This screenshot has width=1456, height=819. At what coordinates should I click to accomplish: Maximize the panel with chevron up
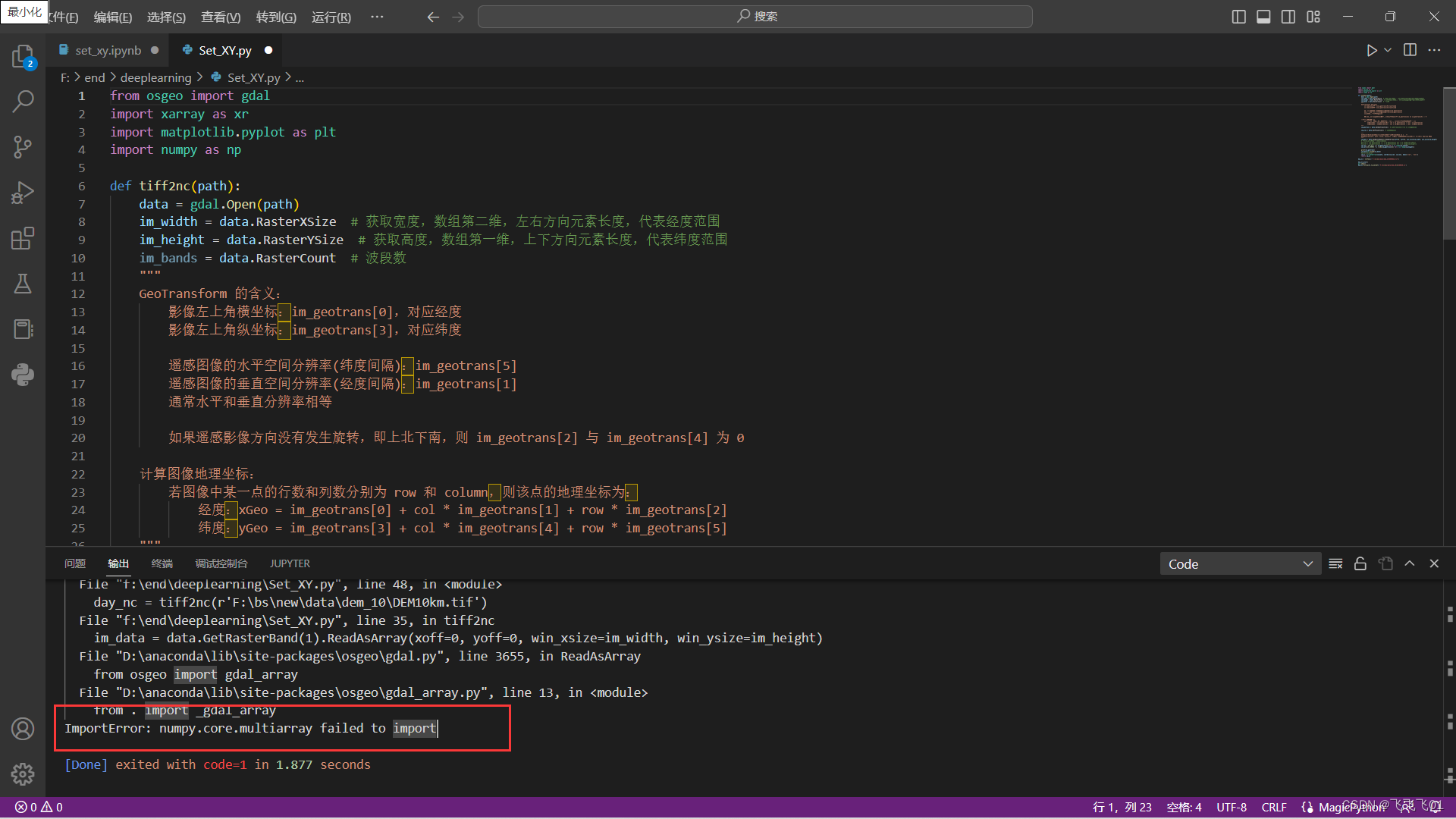(1410, 563)
